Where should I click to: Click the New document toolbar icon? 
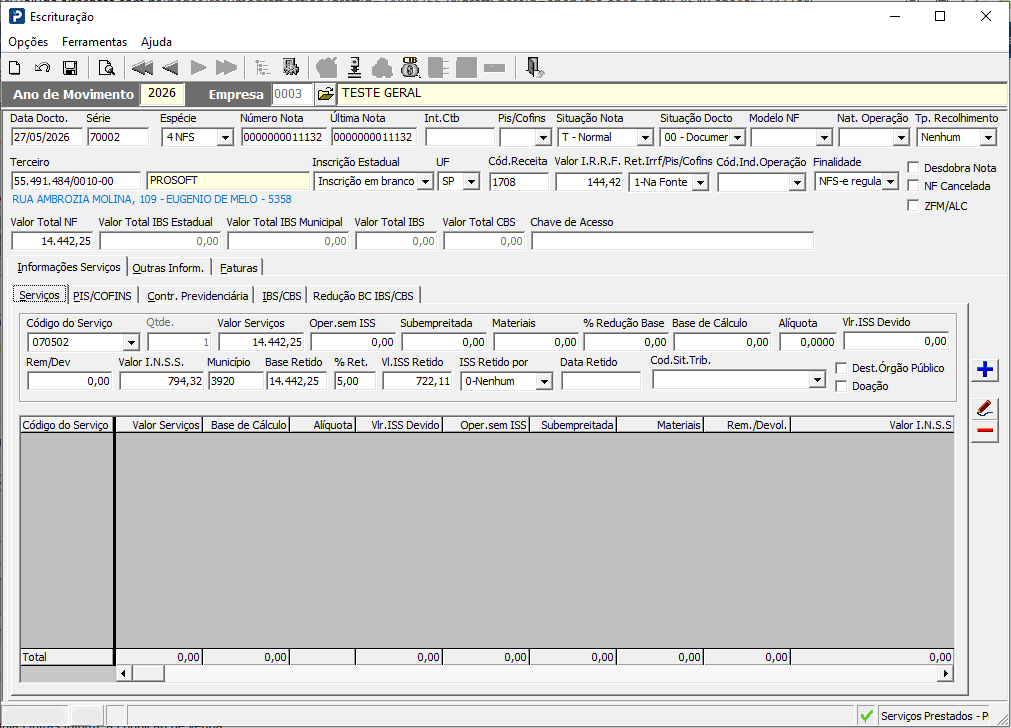(x=15, y=68)
